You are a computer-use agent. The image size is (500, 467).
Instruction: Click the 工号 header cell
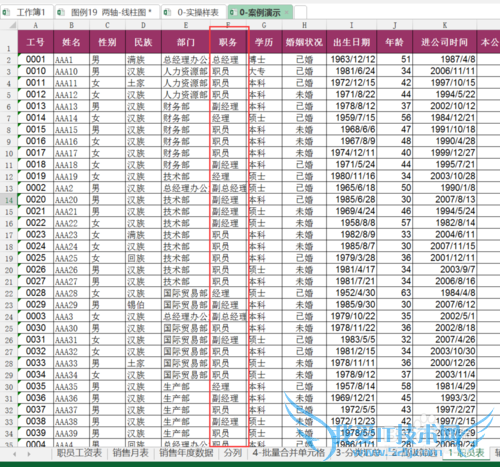click(35, 42)
